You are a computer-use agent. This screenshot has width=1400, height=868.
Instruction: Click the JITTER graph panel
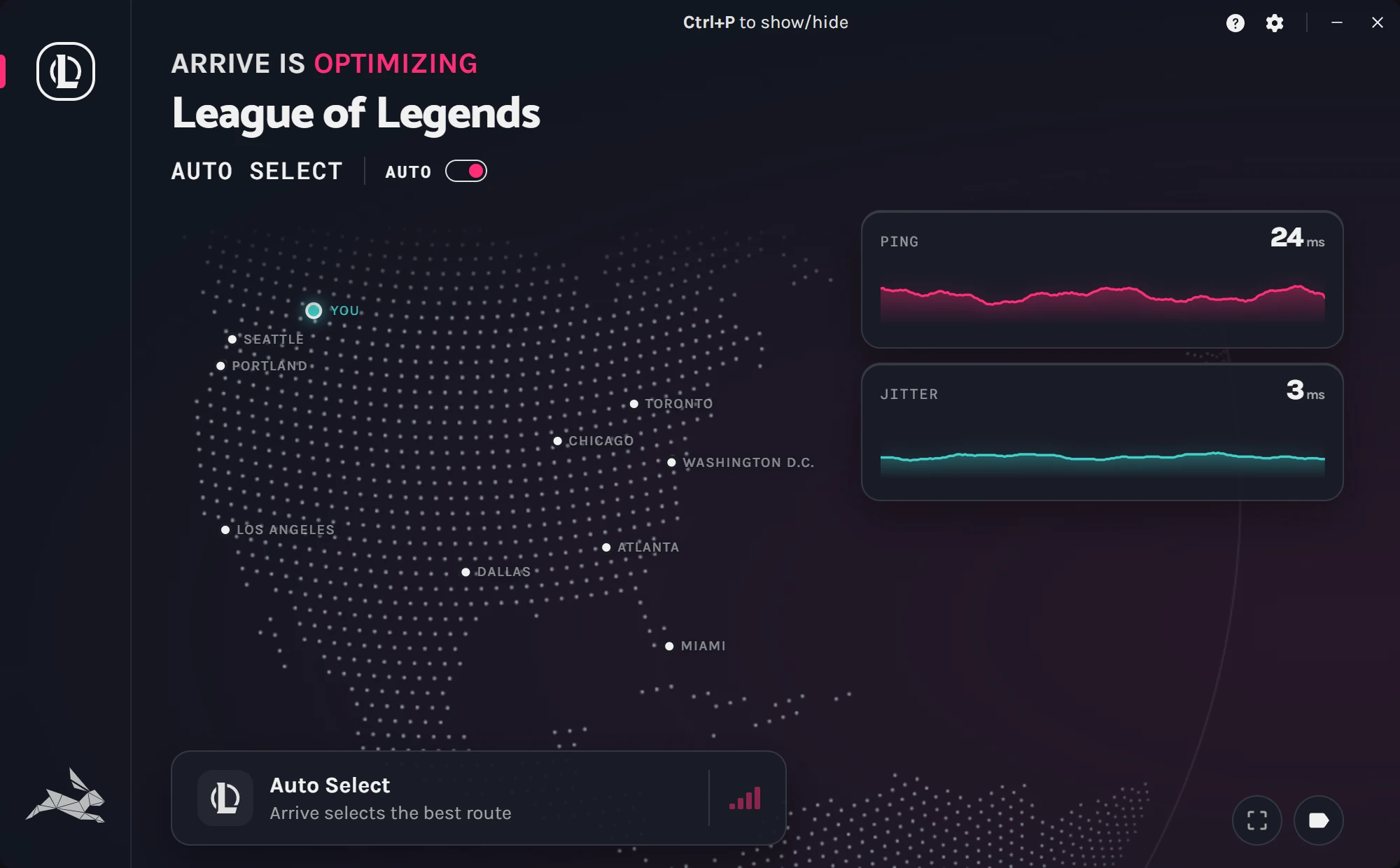click(x=1102, y=432)
